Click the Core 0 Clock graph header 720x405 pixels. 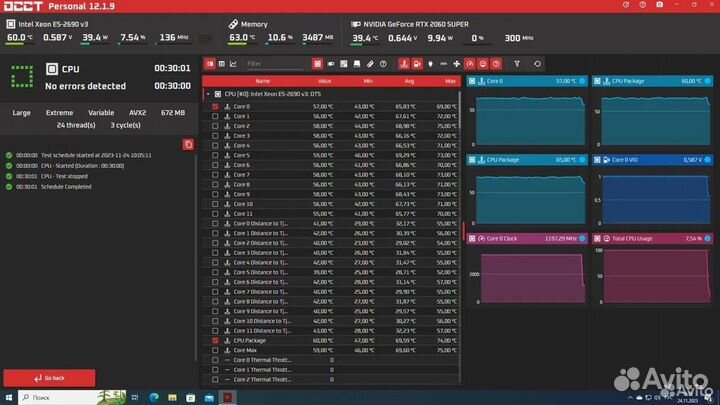[527, 239]
